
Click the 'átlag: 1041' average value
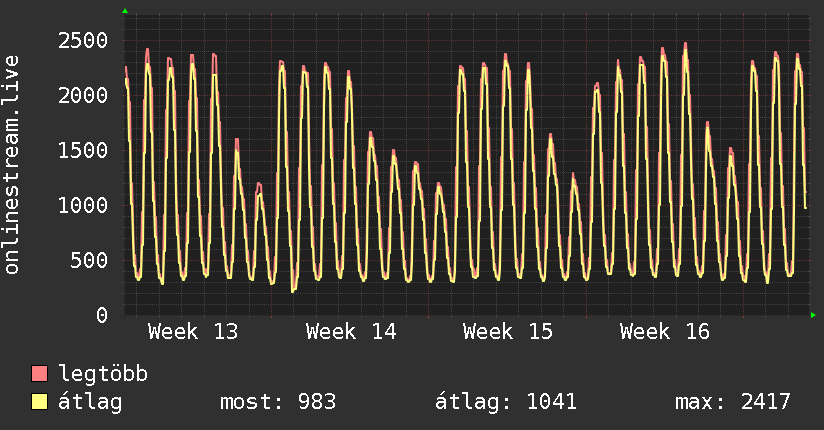click(506, 402)
